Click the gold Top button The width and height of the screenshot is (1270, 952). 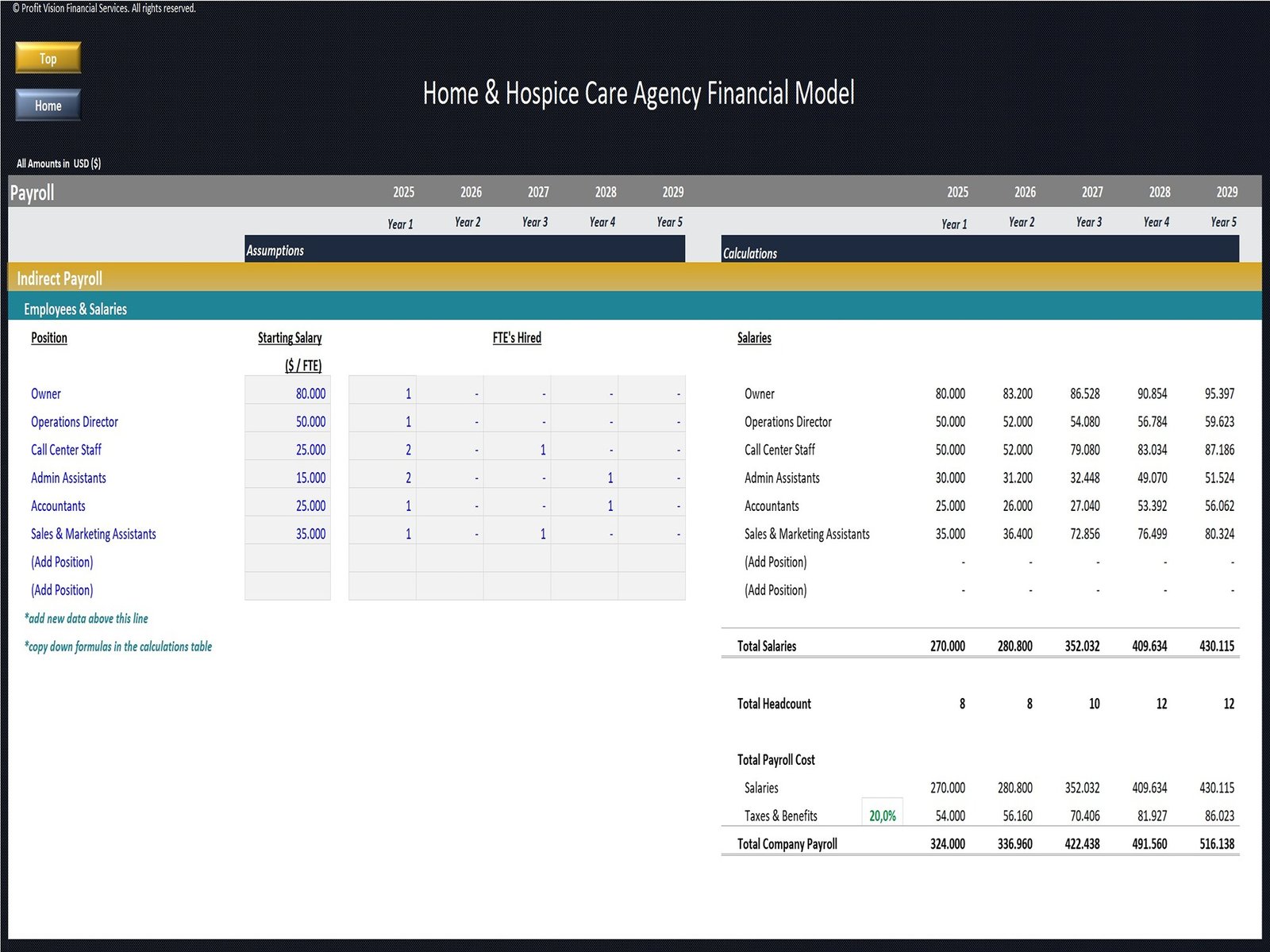pyautogui.click(x=48, y=58)
